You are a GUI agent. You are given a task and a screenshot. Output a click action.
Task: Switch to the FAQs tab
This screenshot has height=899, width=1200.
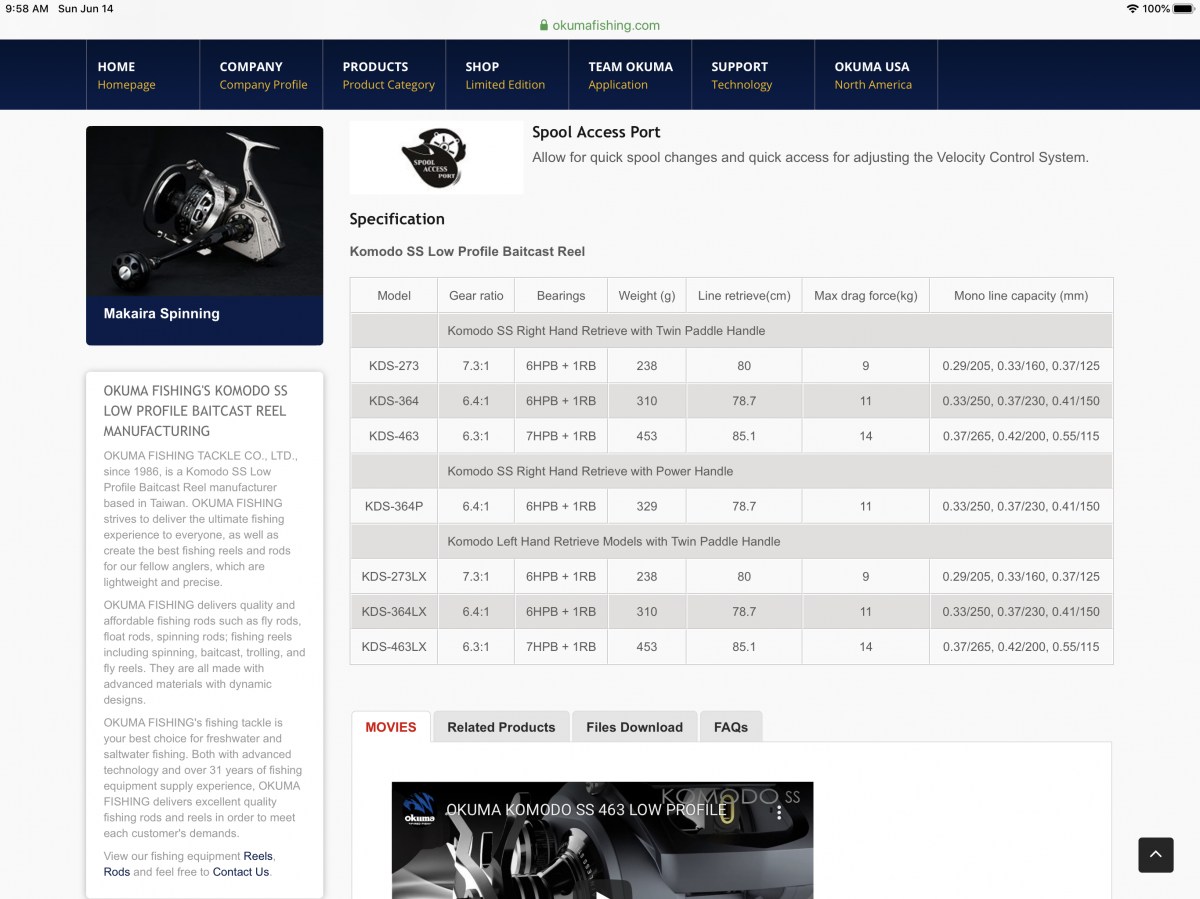tap(731, 727)
